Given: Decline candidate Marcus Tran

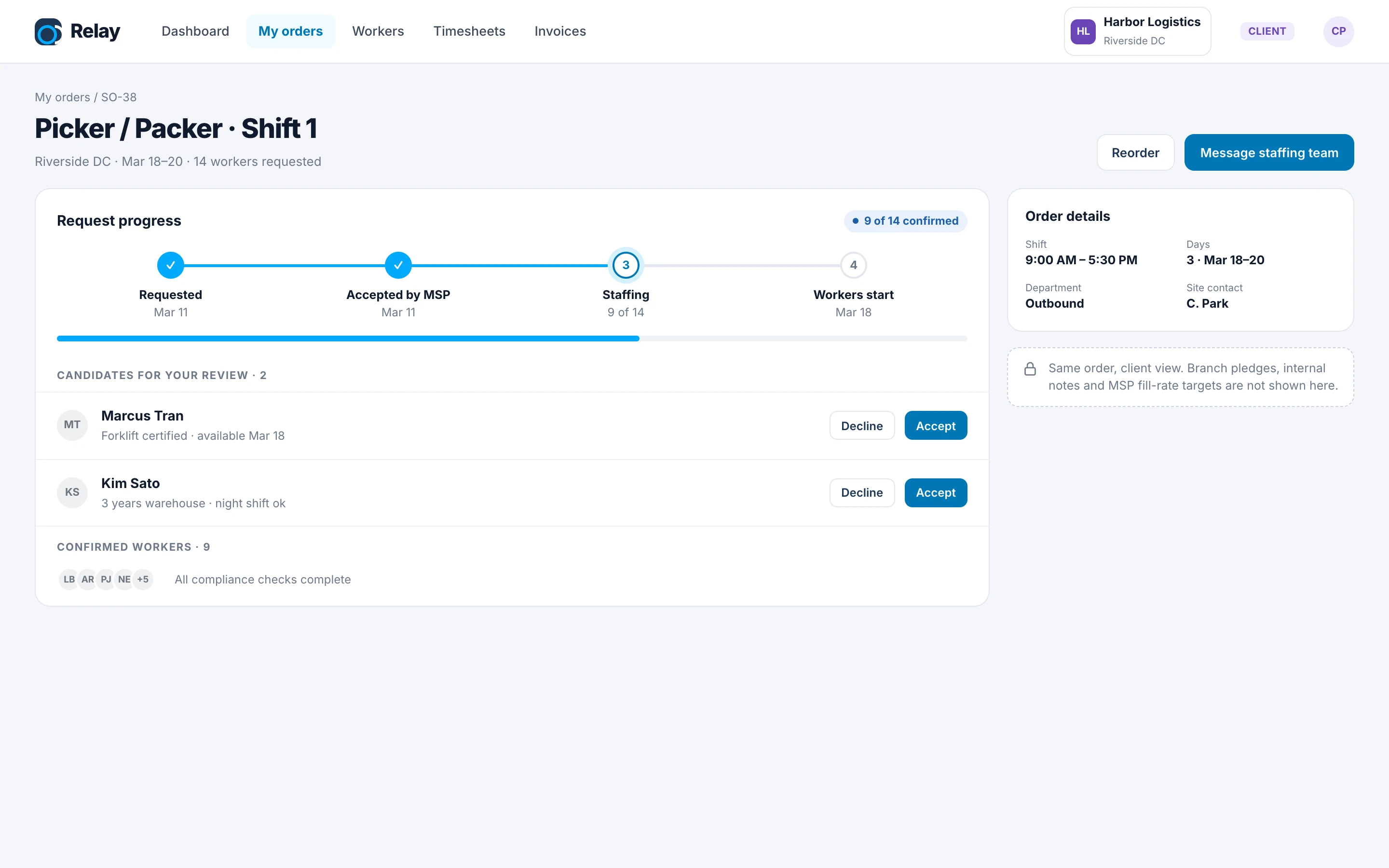Looking at the screenshot, I should [x=861, y=425].
